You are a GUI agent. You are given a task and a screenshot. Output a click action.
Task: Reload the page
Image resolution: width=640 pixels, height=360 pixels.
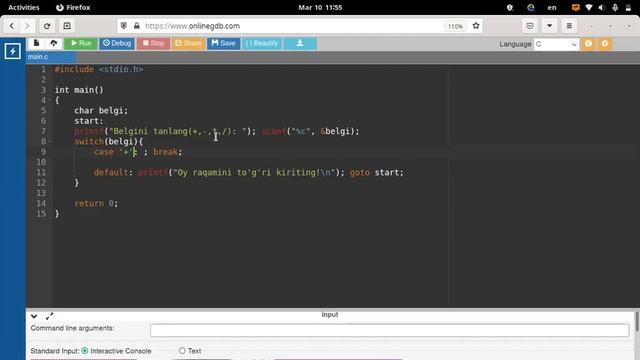point(47,26)
